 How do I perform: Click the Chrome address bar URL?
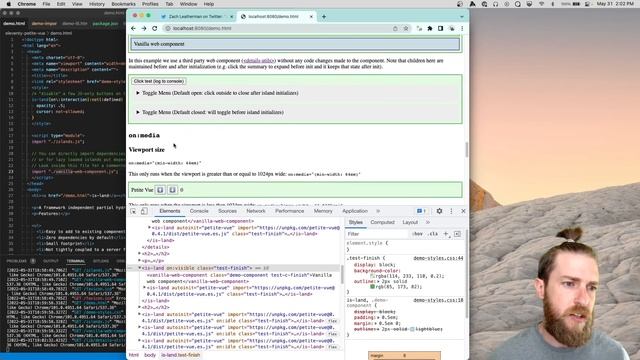[202, 29]
